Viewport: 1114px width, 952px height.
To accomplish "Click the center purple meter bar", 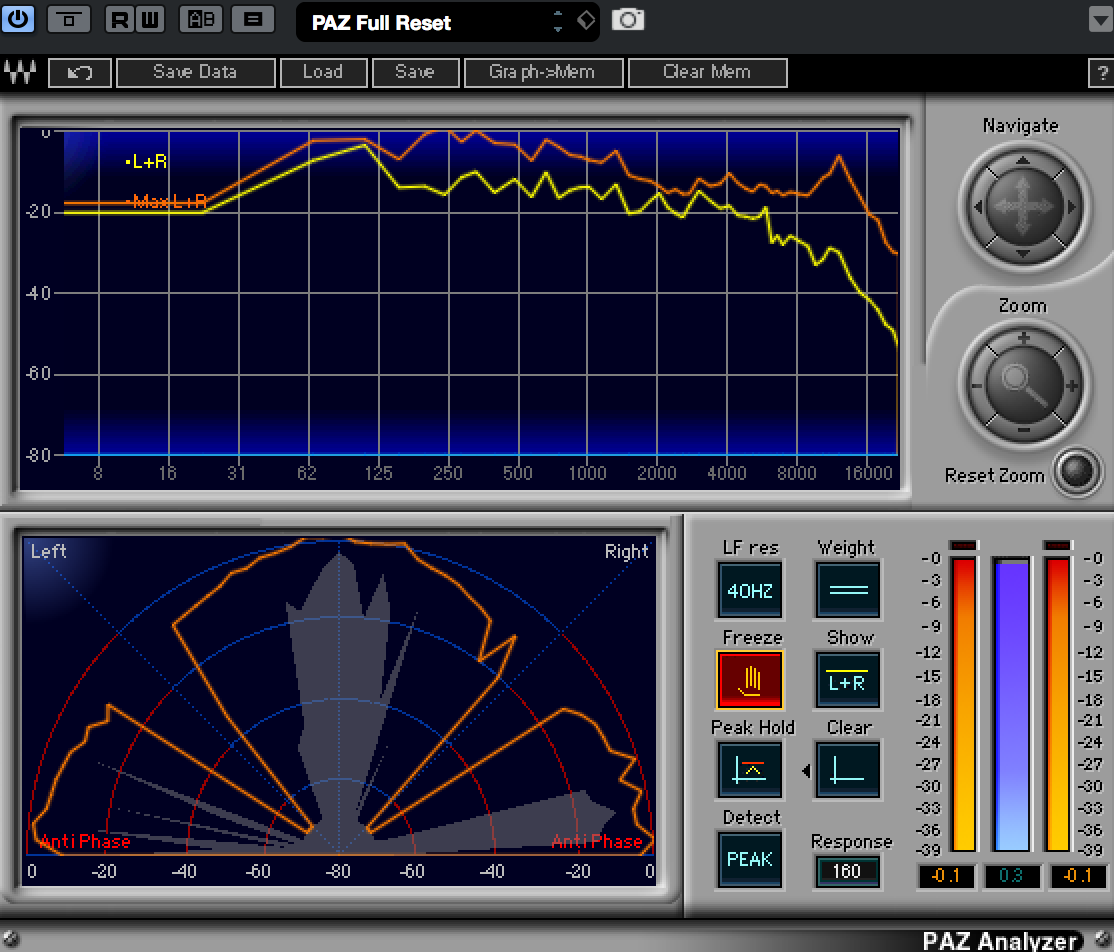I will (1011, 703).
